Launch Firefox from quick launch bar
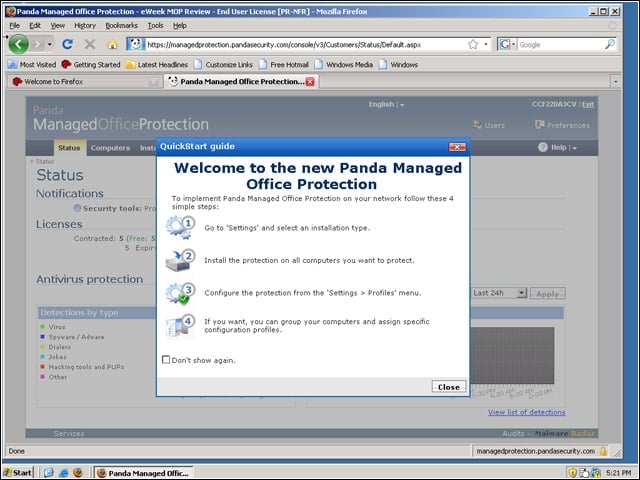 coord(78,473)
